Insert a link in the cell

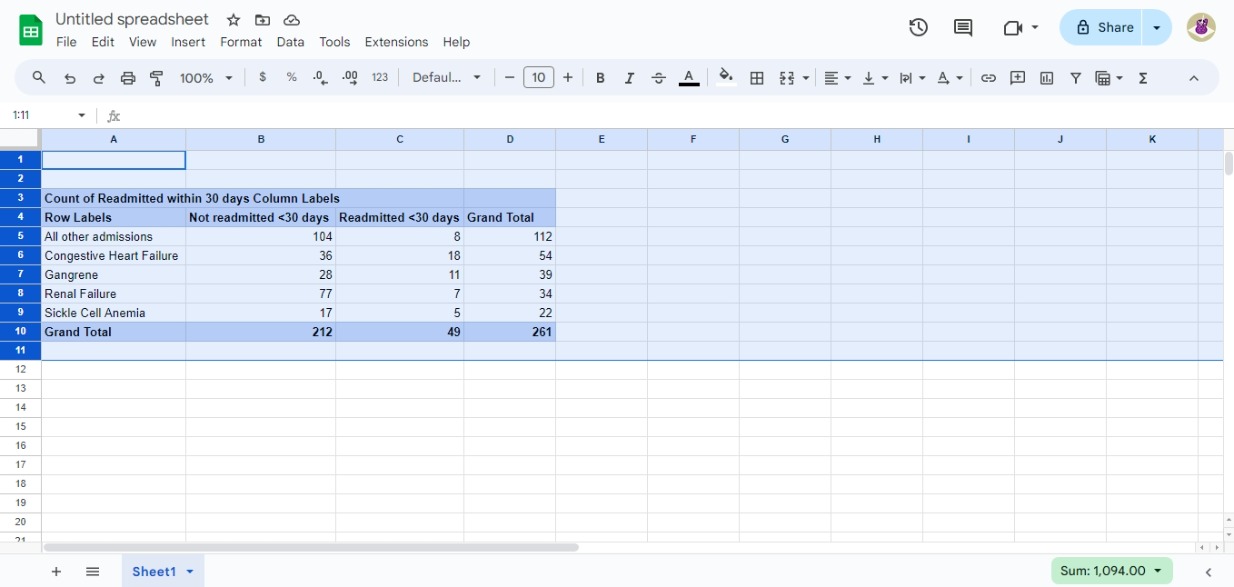[989, 77]
